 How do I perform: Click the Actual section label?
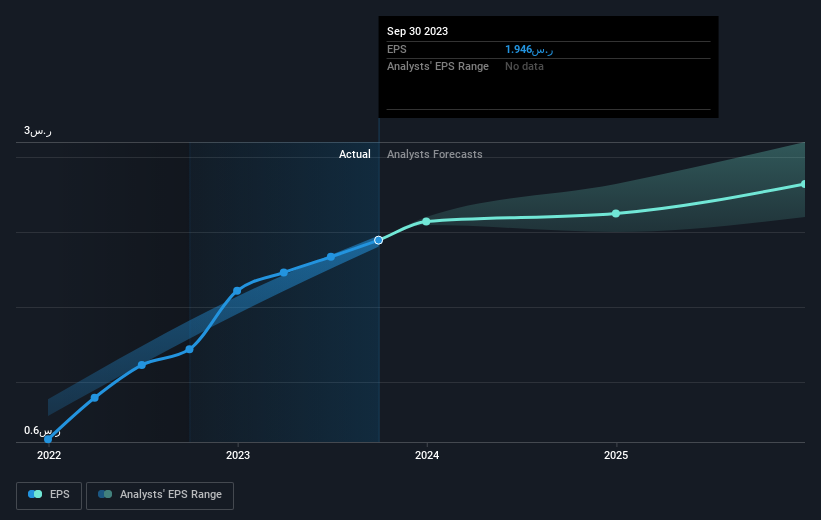click(354, 154)
